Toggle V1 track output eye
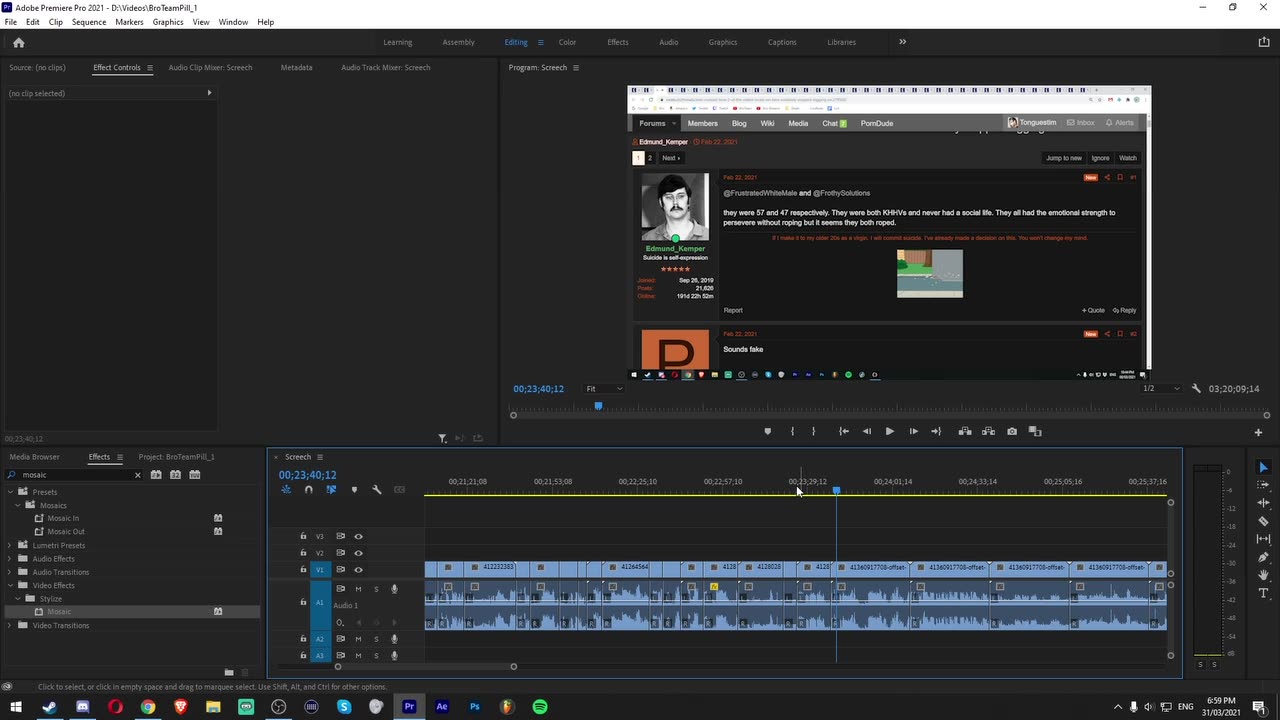 pyautogui.click(x=358, y=570)
